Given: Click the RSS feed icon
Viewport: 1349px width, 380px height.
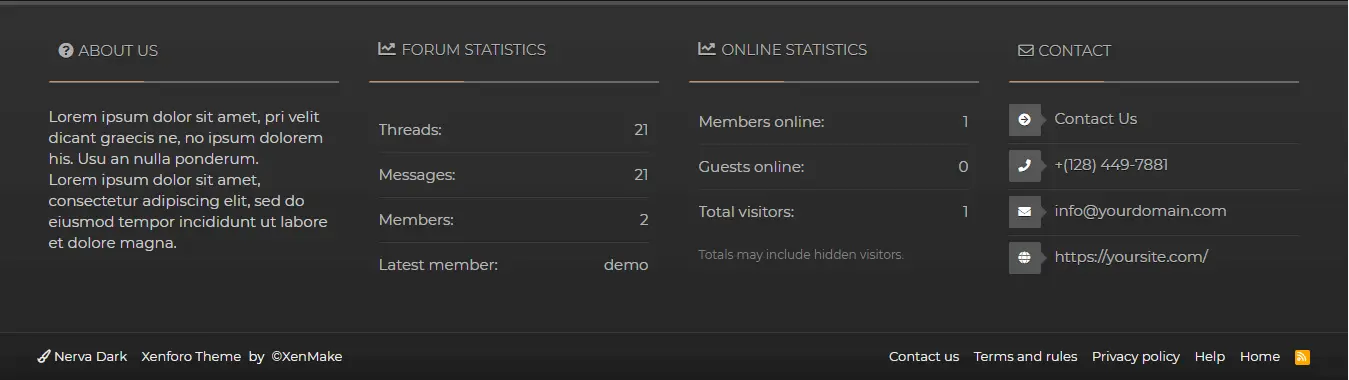Looking at the screenshot, I should [x=1302, y=357].
